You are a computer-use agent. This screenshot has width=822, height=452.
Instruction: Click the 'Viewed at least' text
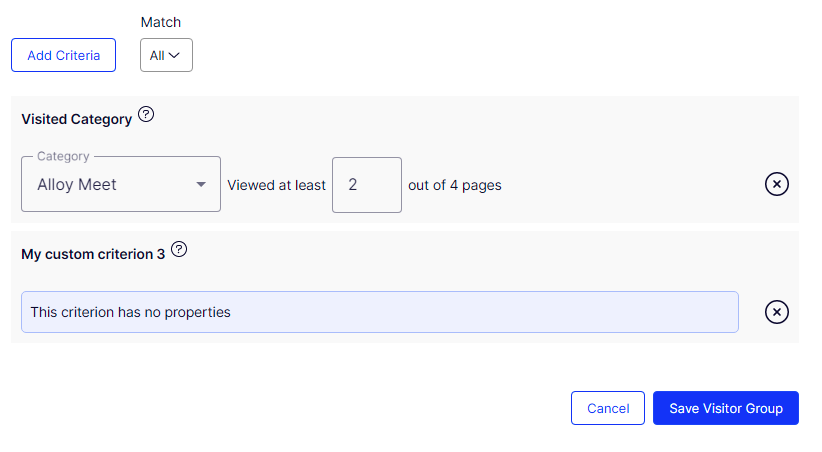coord(276,185)
